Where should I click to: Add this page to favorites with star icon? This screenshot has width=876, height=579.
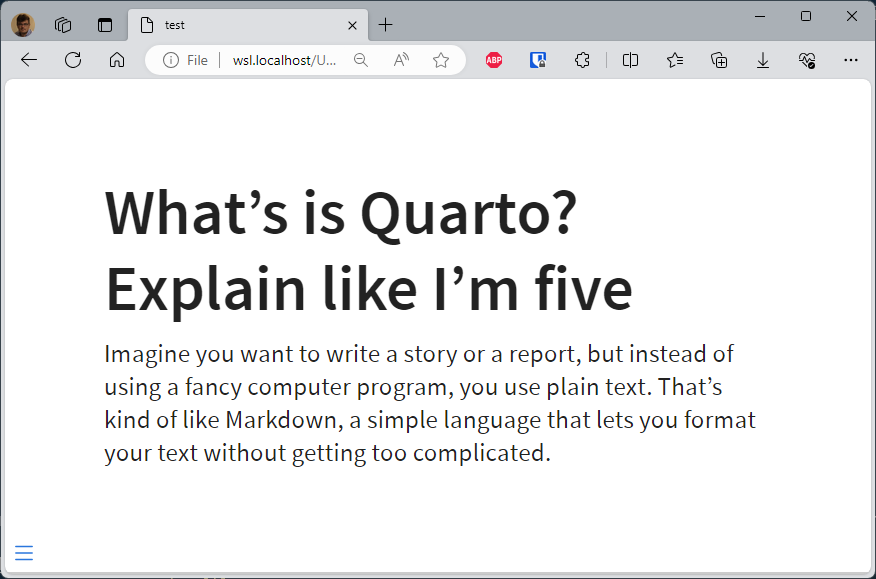441,60
